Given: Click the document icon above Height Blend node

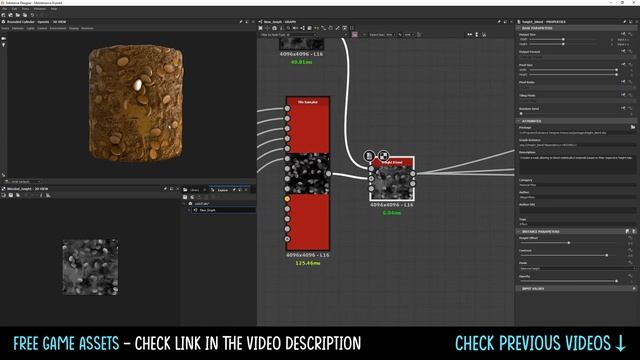Looking at the screenshot, I should point(369,156).
